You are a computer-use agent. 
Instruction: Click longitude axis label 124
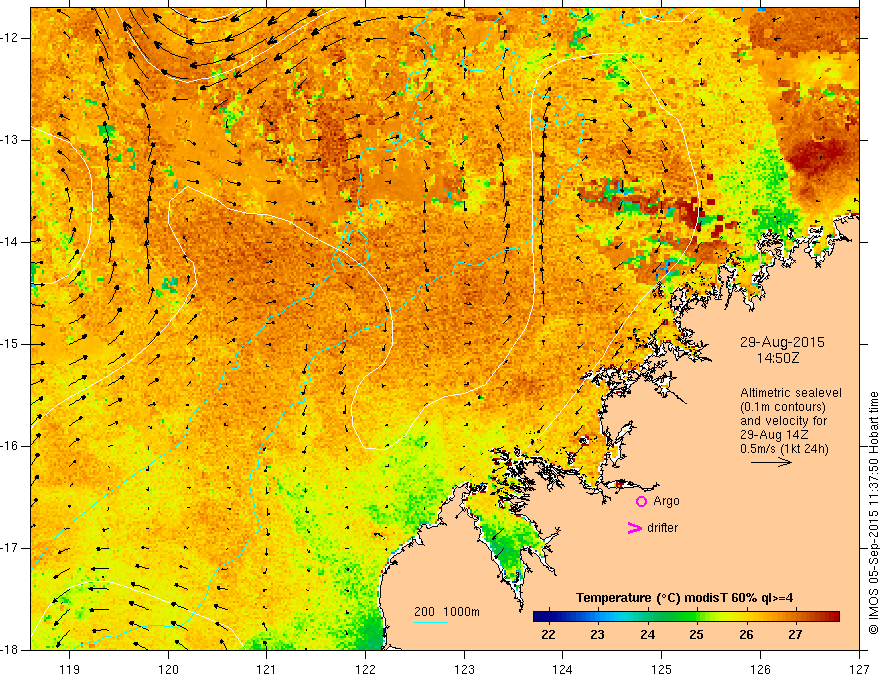click(563, 669)
